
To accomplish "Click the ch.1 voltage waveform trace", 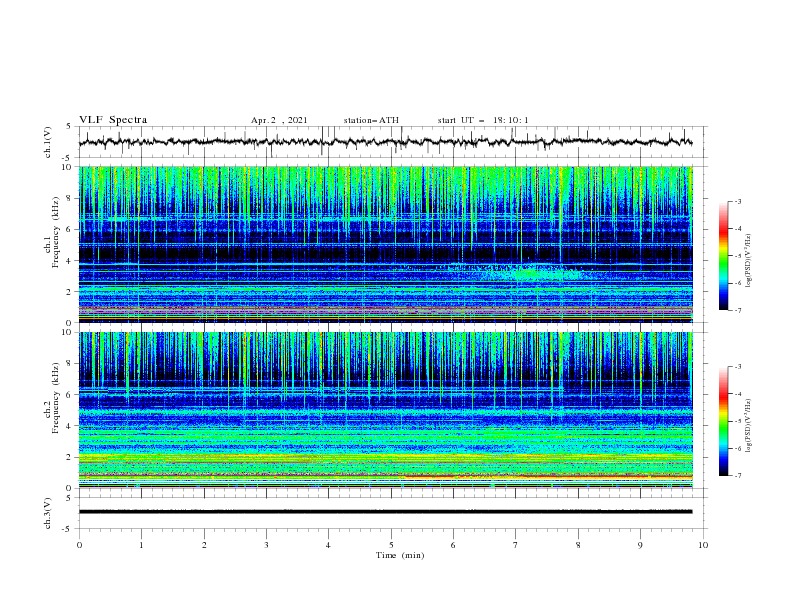I will click(x=385, y=142).
